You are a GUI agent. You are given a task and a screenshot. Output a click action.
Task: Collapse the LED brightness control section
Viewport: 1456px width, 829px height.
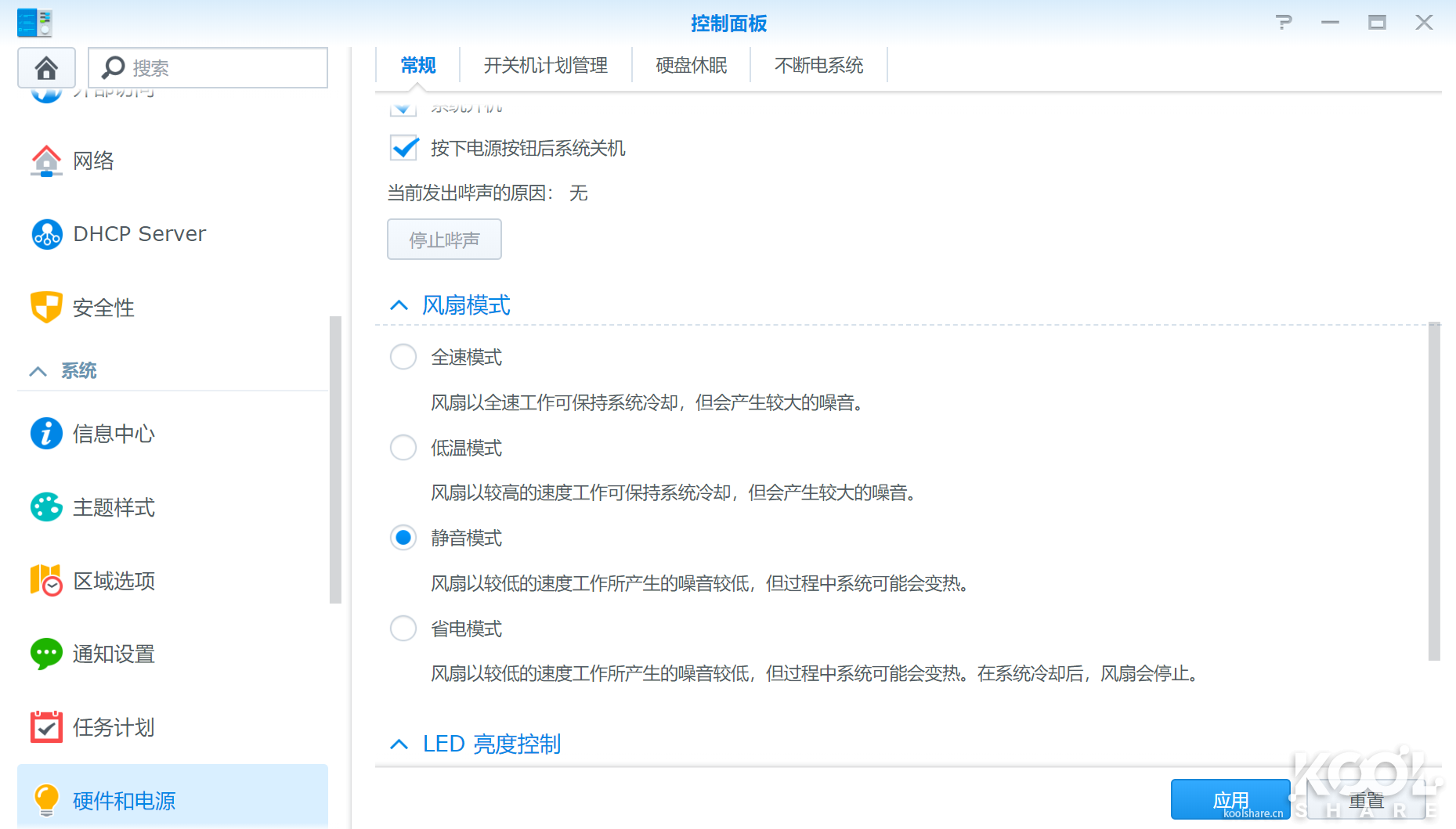[399, 744]
